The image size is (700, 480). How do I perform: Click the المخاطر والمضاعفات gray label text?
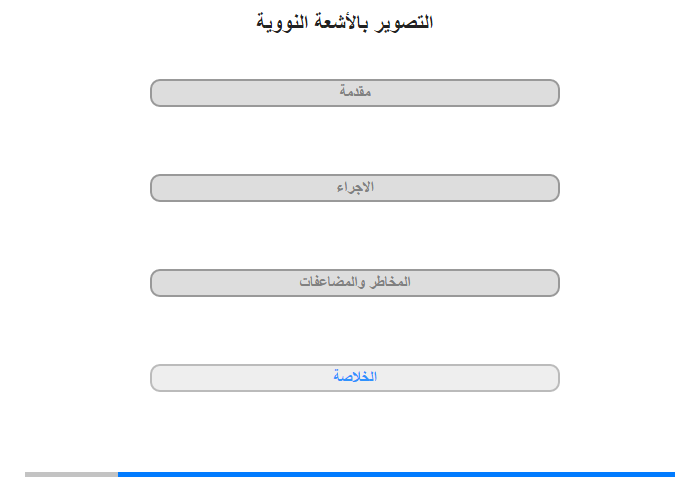(x=355, y=282)
